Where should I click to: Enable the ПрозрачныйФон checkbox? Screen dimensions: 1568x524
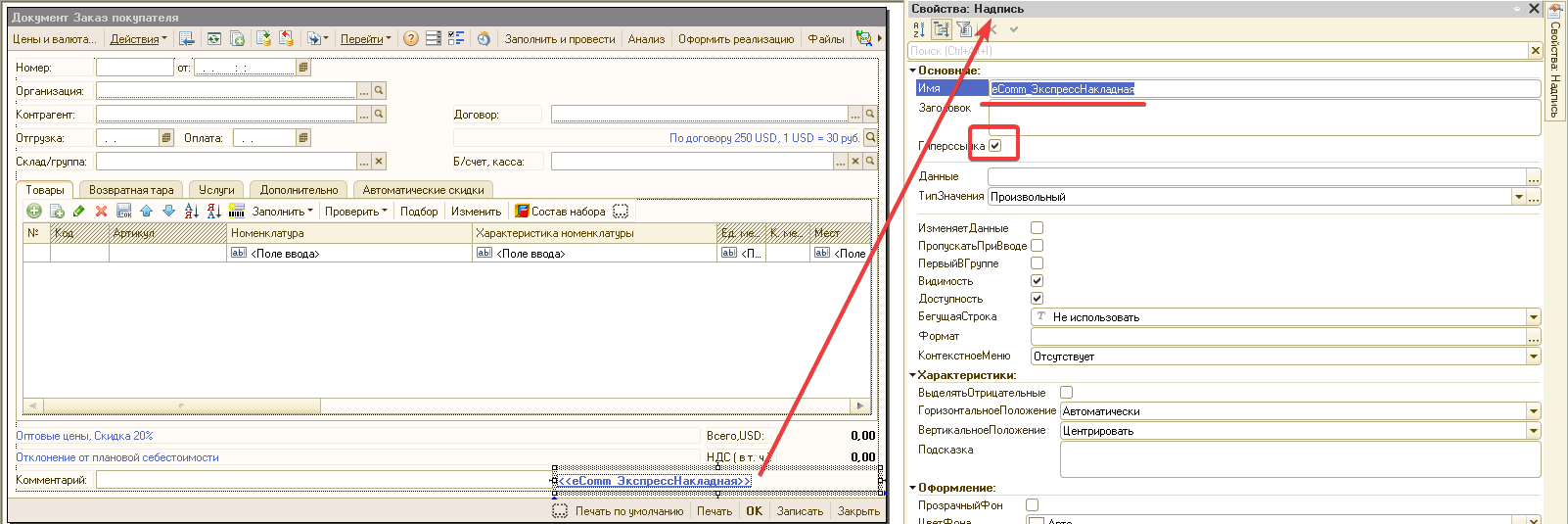[1032, 505]
